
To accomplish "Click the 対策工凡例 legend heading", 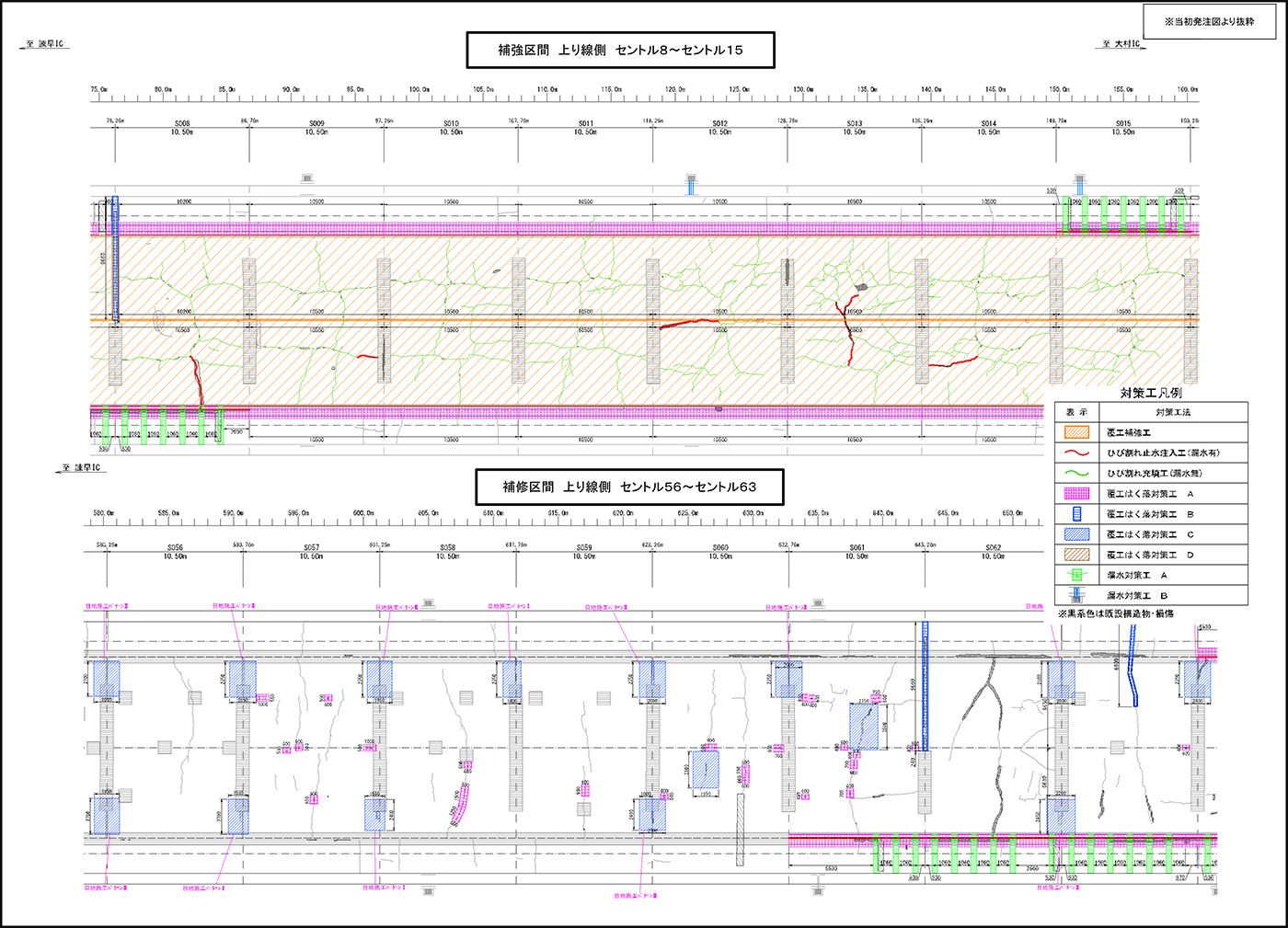I will [1151, 393].
